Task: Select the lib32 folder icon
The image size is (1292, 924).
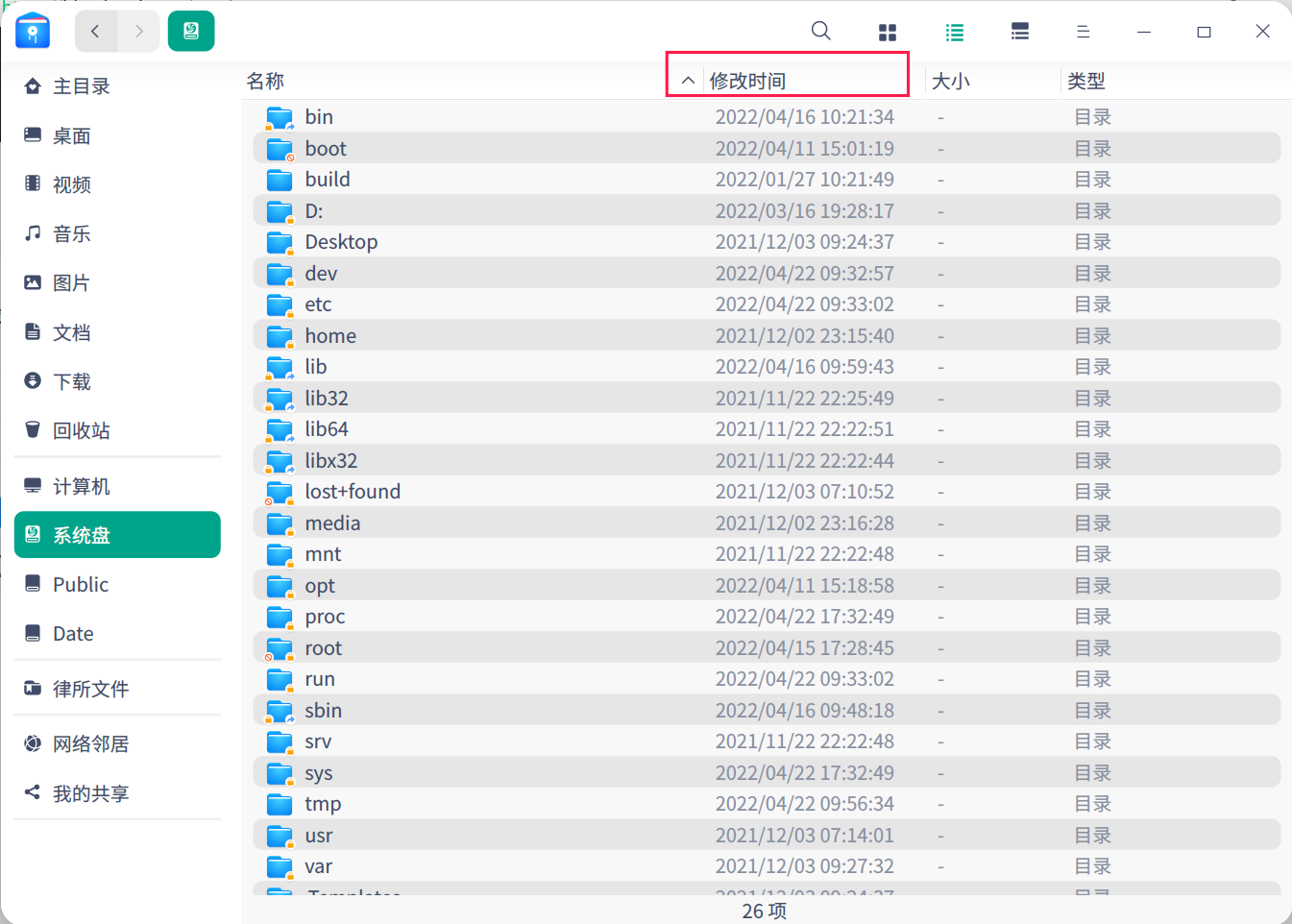Action: [x=280, y=399]
